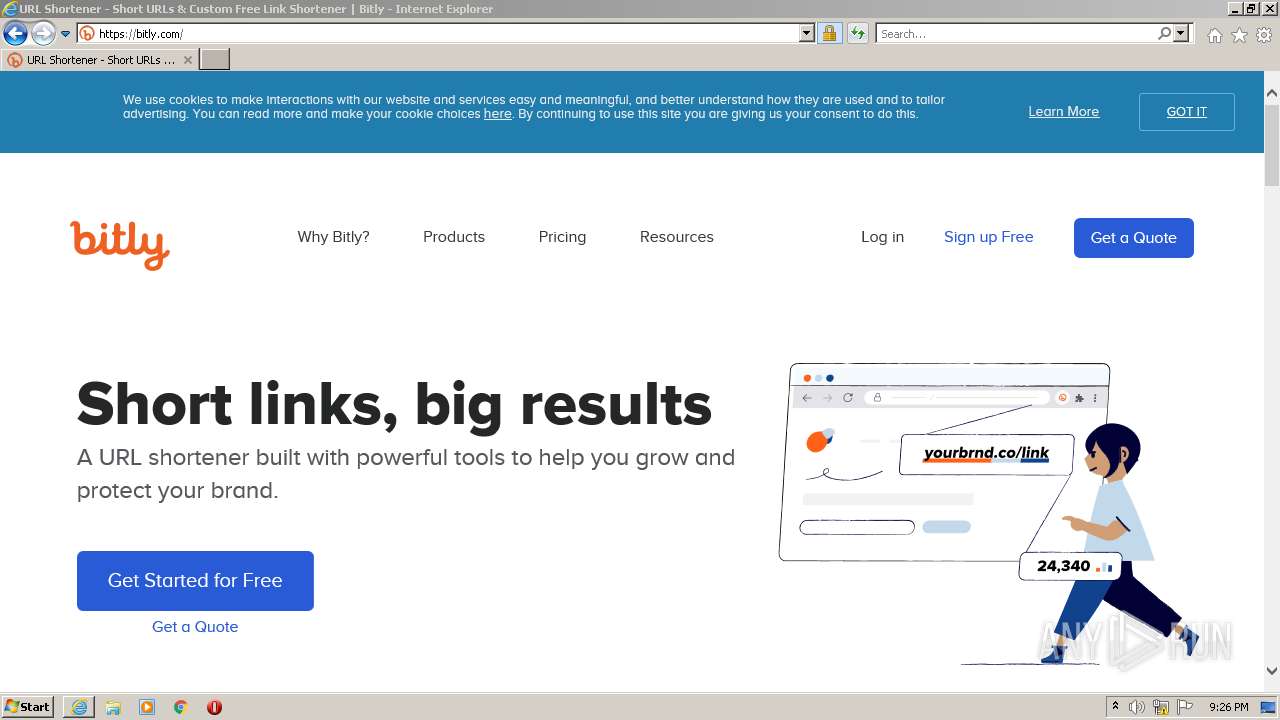Click the blue Get a Quote button
The height and width of the screenshot is (720, 1280).
pos(1133,238)
